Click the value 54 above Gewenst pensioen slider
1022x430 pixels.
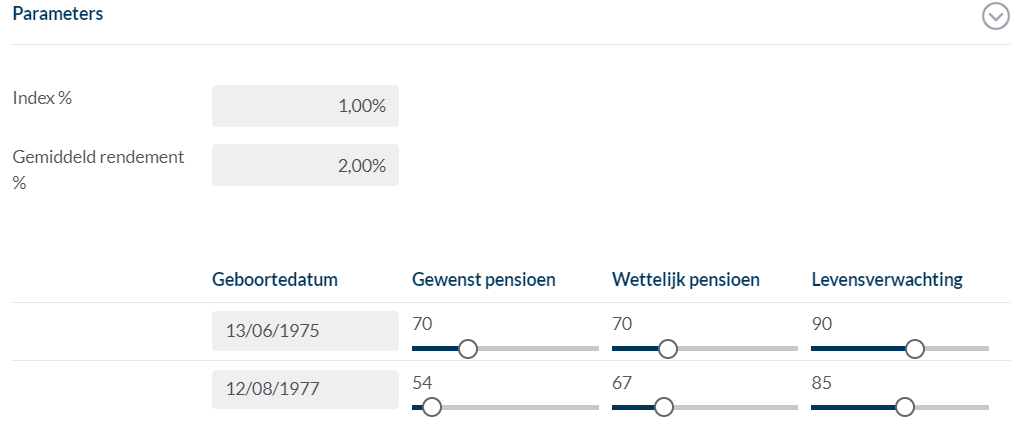421,383
